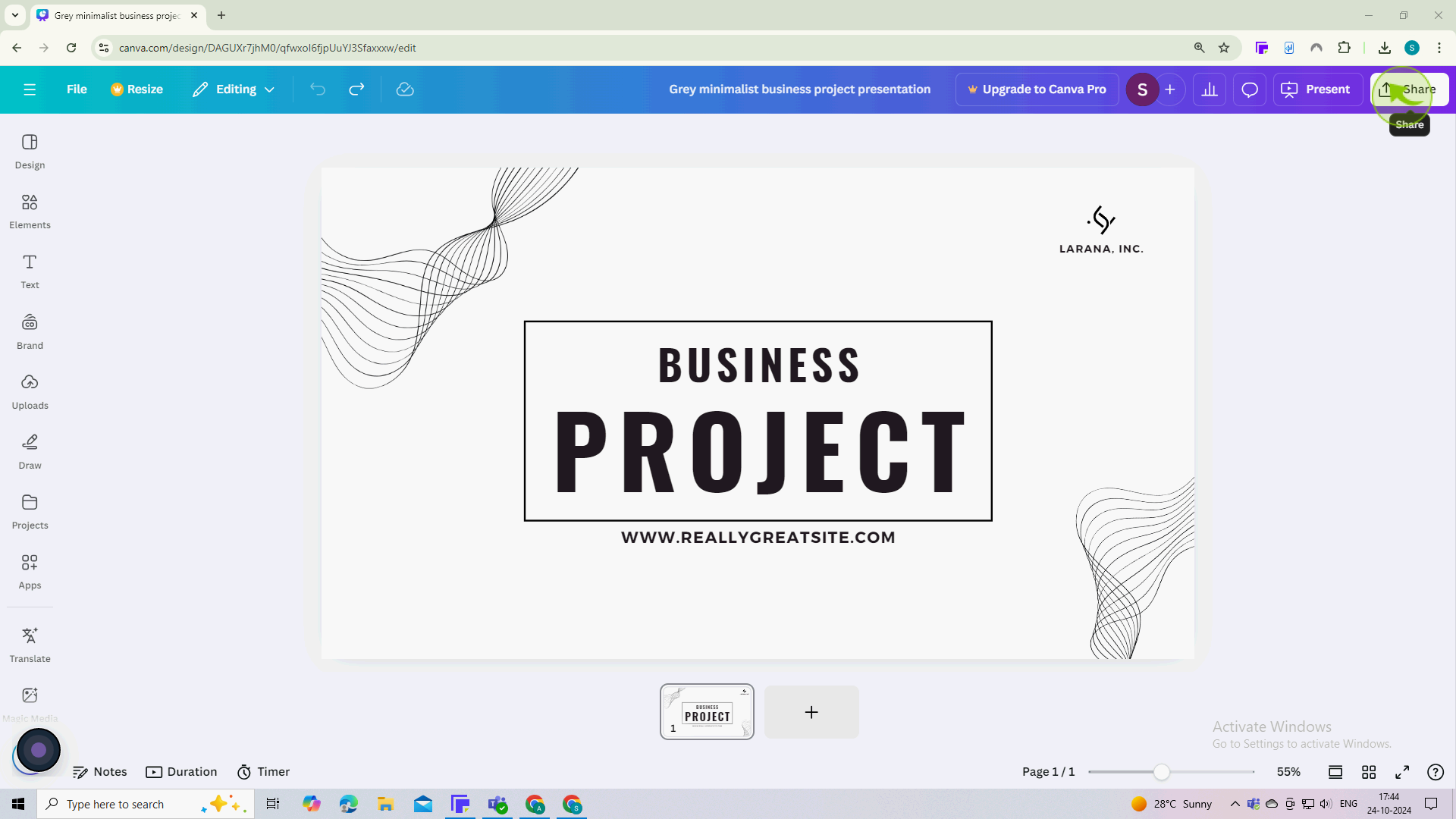Open the help question mark

(1436, 772)
